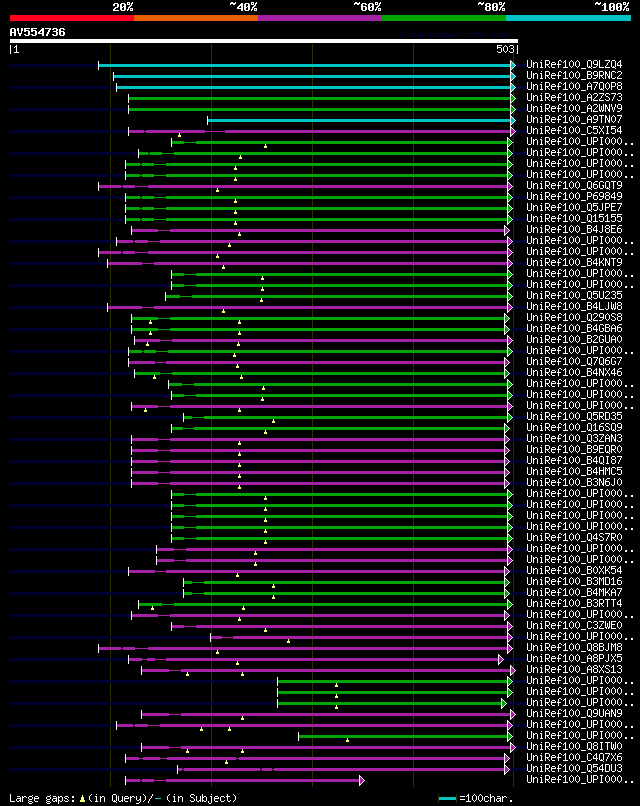This screenshot has width=640, height=806.
Task: Select the UniRef100_B4QI87 label
Action: 574,461
